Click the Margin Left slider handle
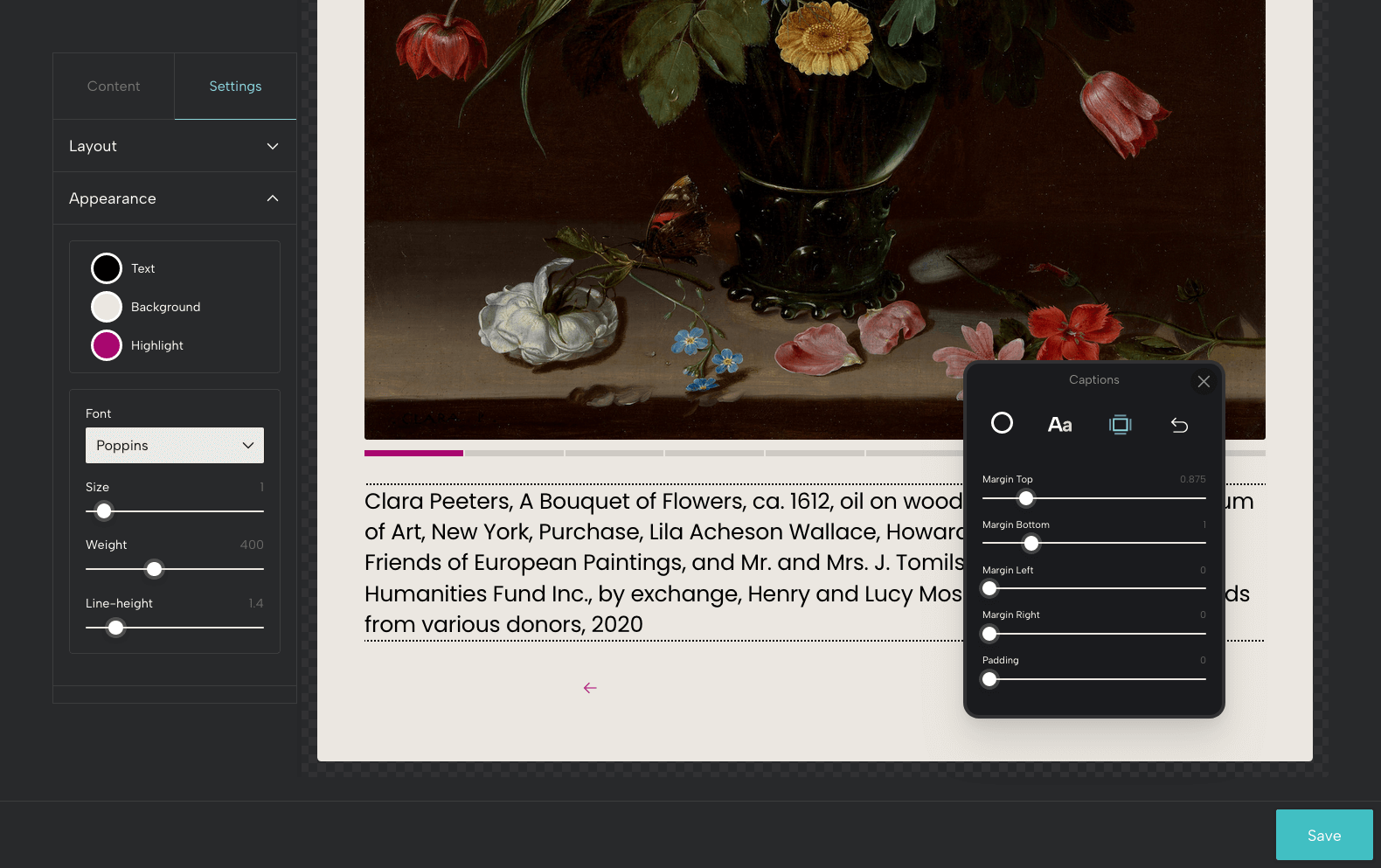 [x=989, y=588]
